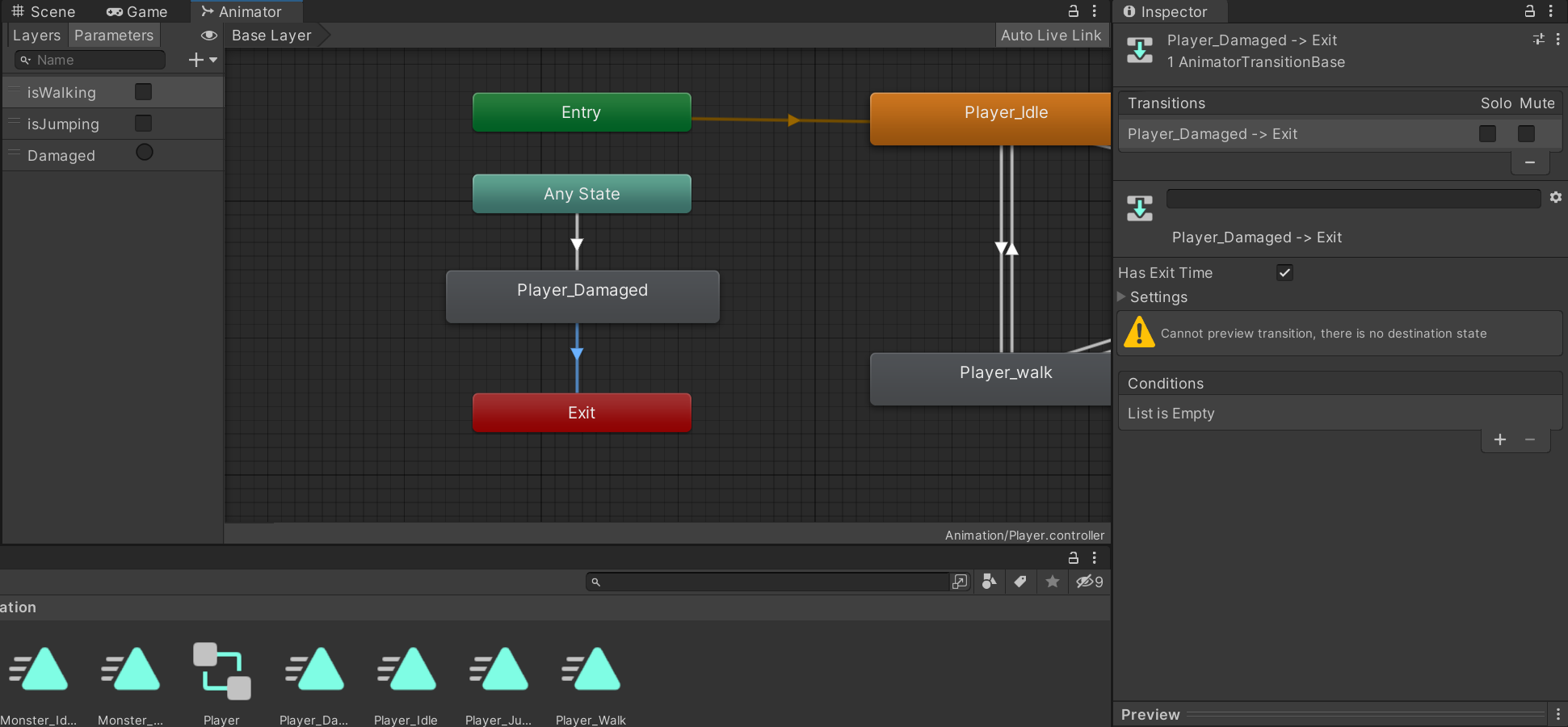
Task: Toggle Auto Live Link button
Action: coord(1051,36)
